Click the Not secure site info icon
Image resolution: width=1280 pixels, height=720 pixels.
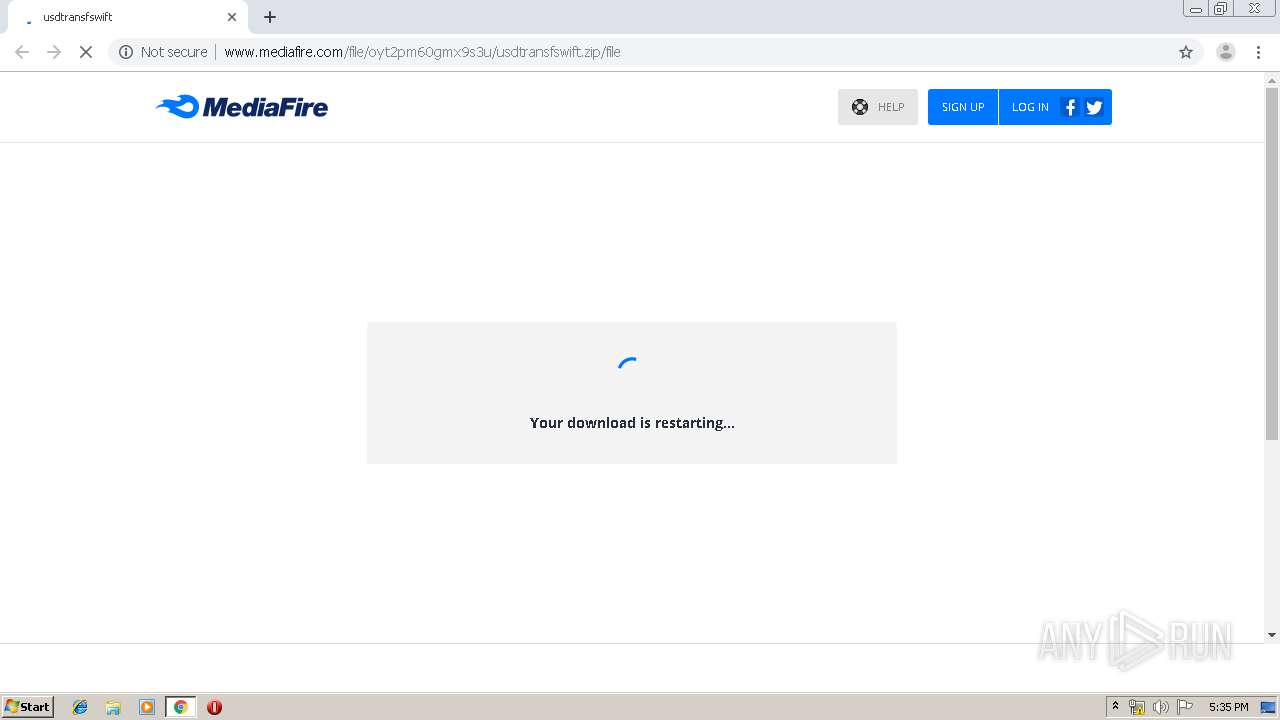pyautogui.click(x=126, y=52)
